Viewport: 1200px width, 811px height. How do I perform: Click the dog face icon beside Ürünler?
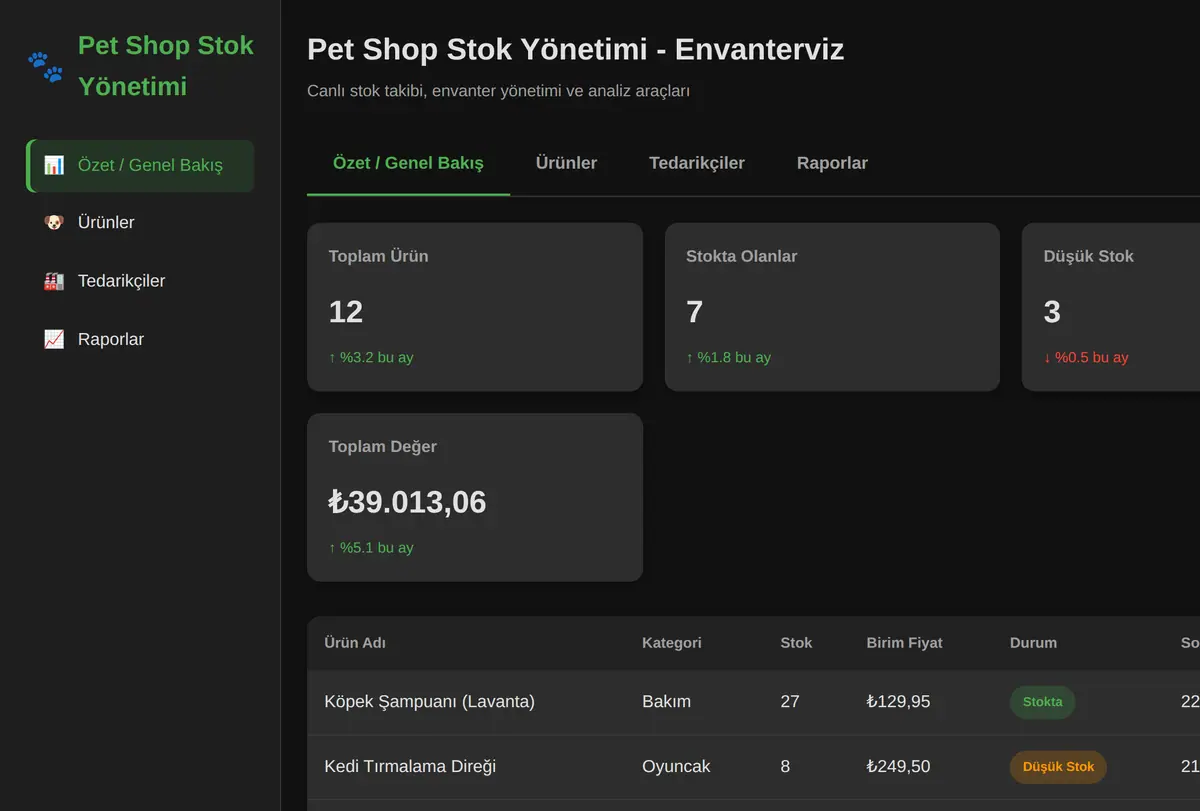[x=54, y=223]
